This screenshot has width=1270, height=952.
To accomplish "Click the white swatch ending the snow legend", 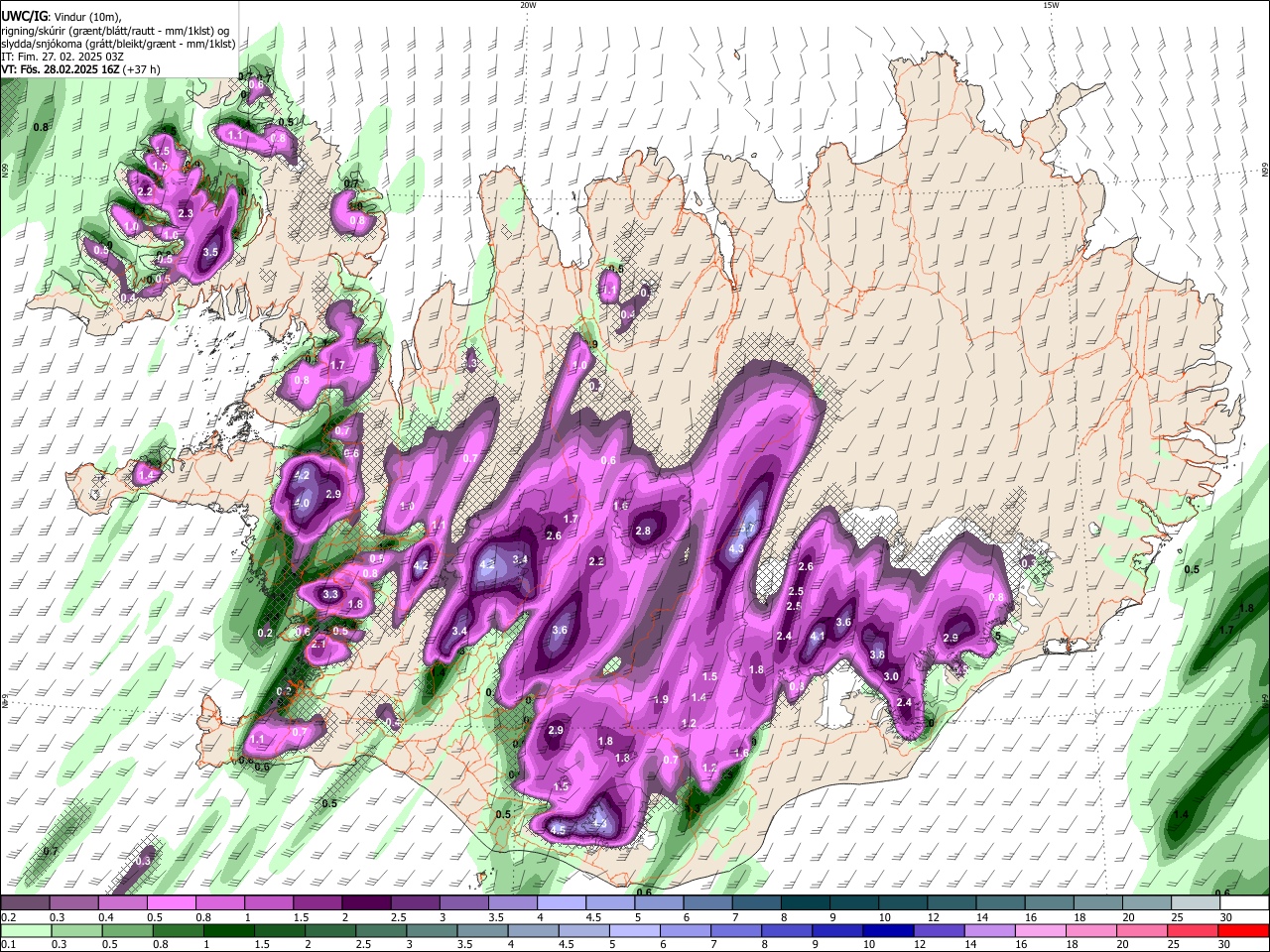I will point(1244,903).
